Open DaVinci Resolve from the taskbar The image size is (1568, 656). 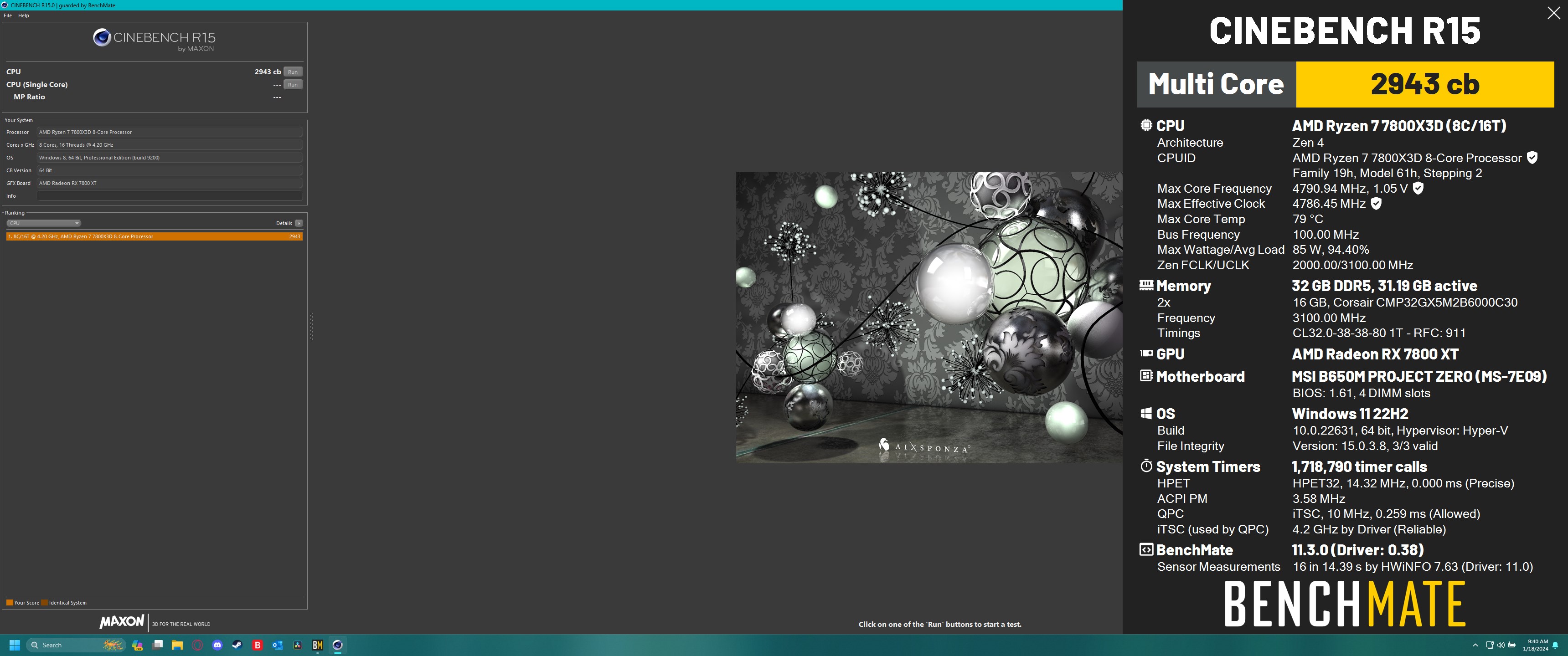click(x=298, y=645)
